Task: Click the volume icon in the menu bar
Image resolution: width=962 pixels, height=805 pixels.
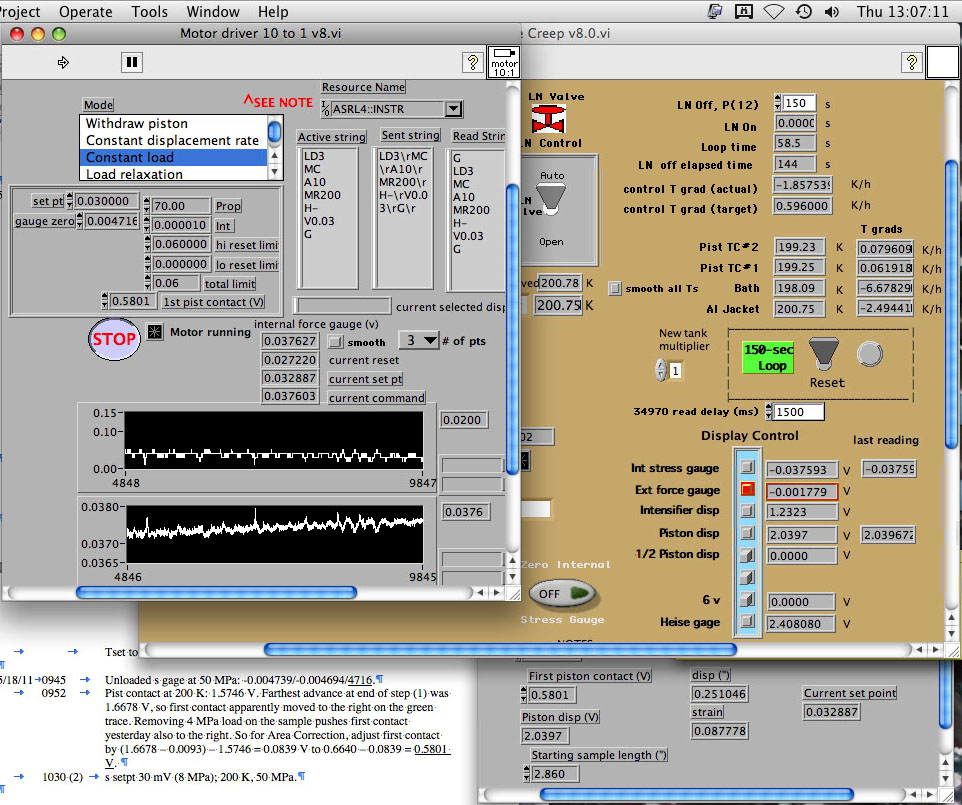Action: (x=830, y=12)
